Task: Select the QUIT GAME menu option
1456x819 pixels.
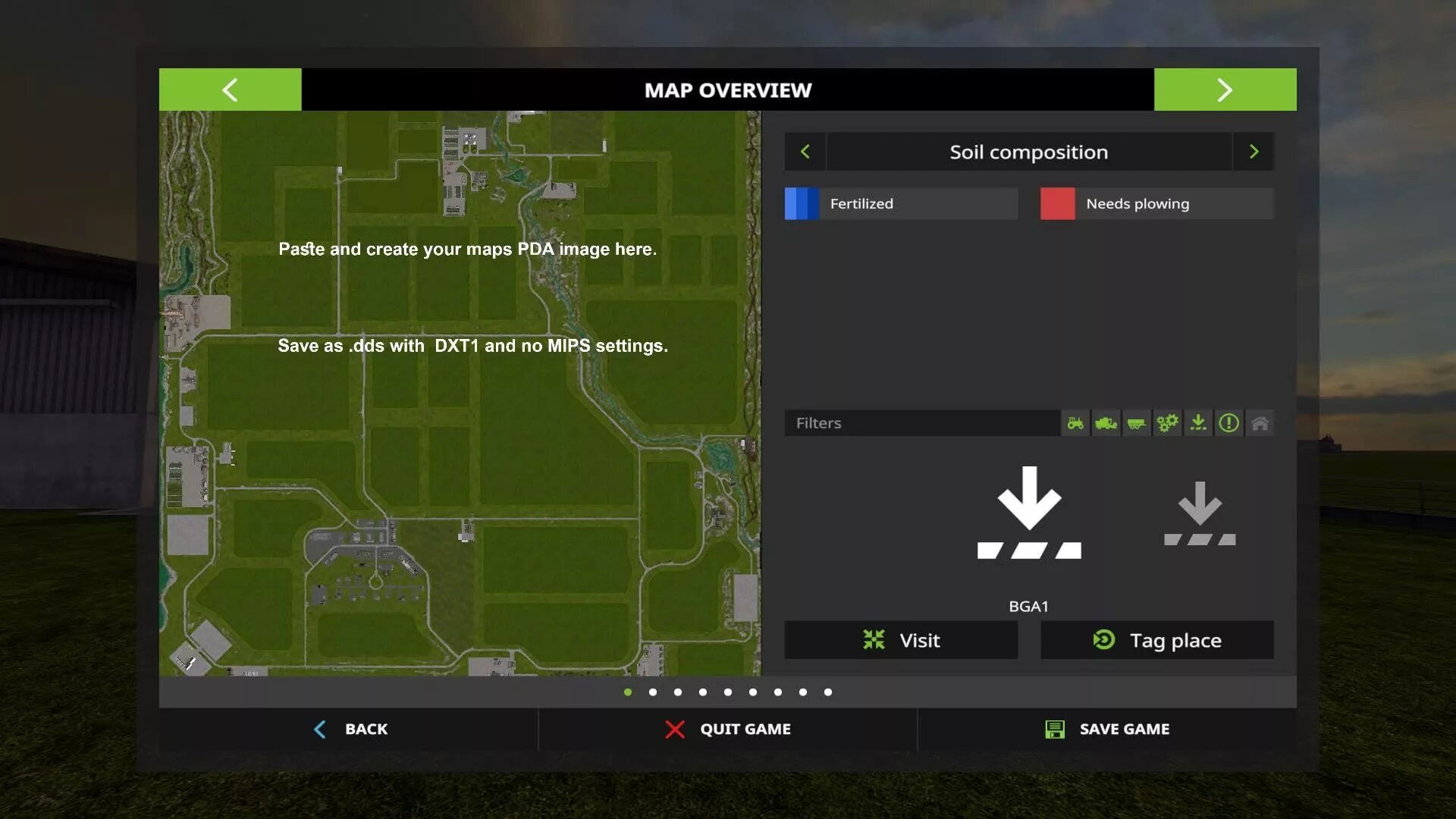Action: tap(727, 728)
